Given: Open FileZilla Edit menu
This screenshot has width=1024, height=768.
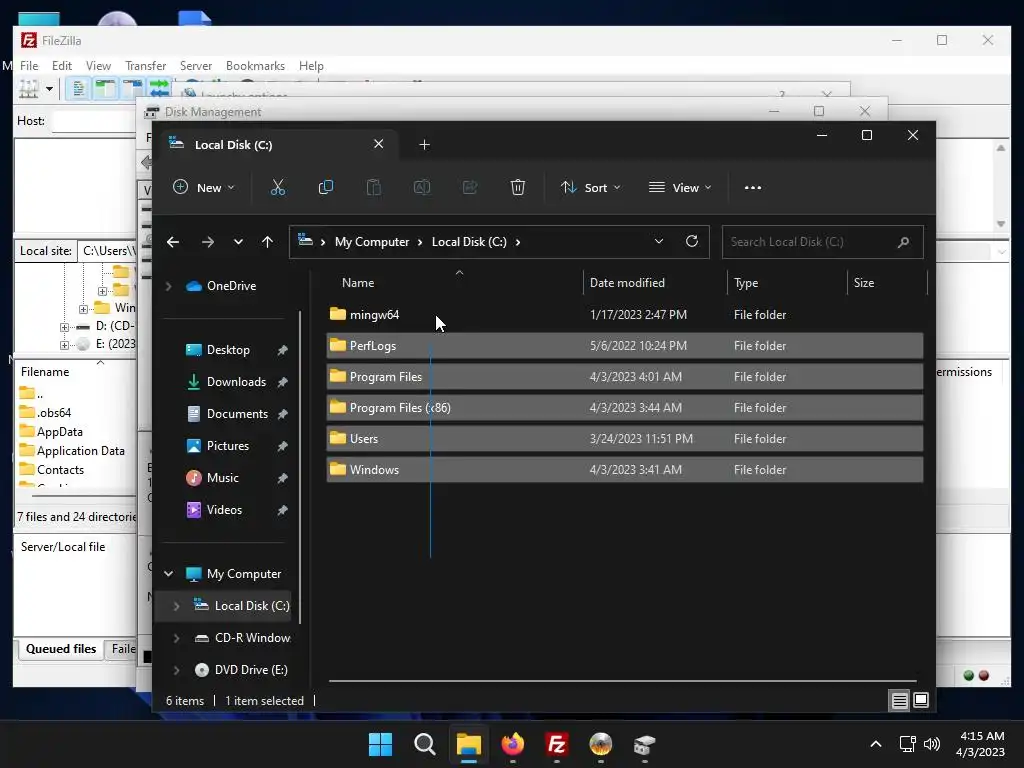Looking at the screenshot, I should (62, 66).
